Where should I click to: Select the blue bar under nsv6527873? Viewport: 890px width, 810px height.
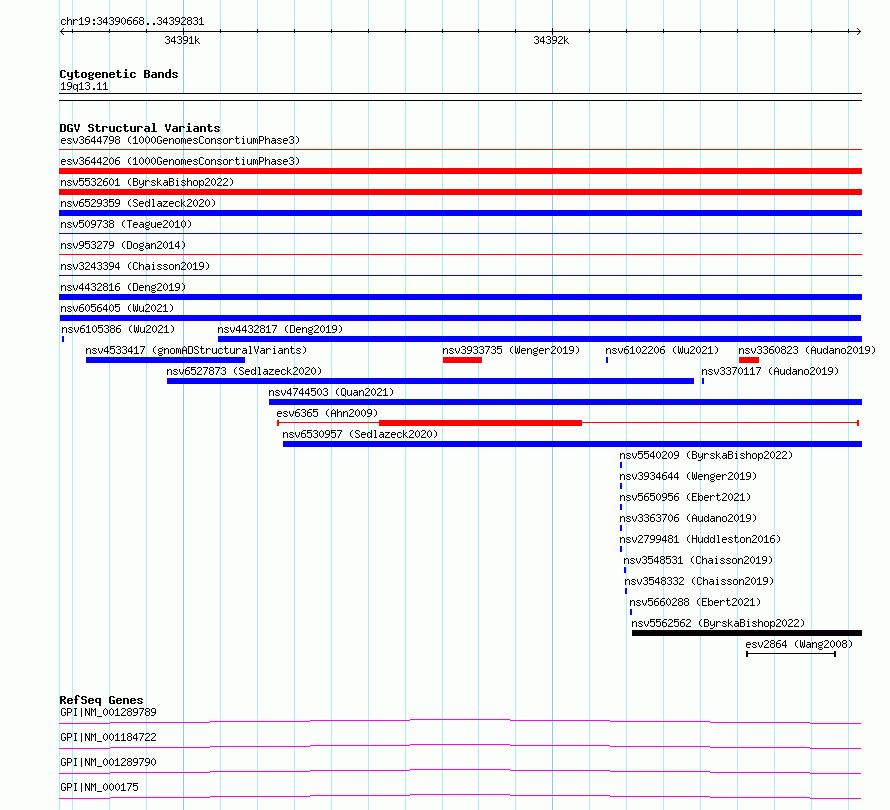coord(430,381)
